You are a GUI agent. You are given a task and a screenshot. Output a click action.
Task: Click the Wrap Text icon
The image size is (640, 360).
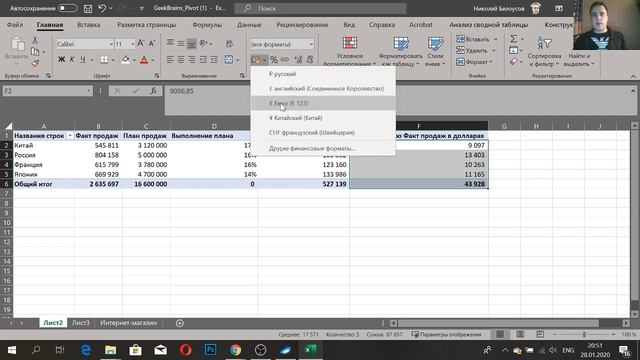(x=229, y=43)
